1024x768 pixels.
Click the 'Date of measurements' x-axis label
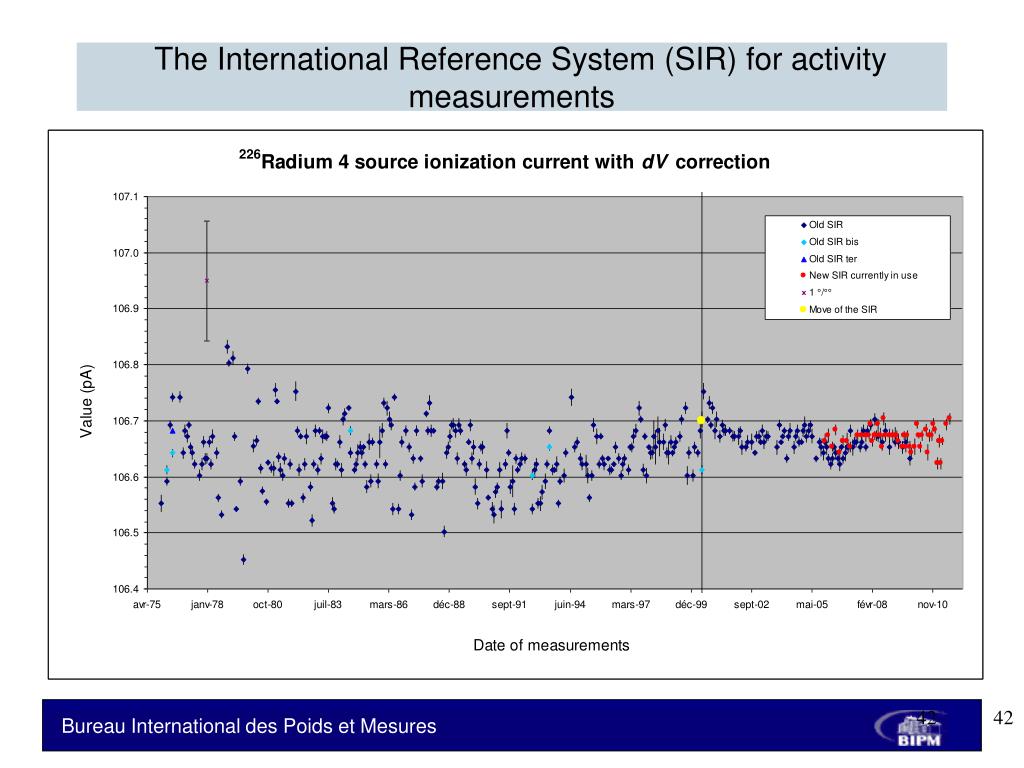(x=551, y=645)
